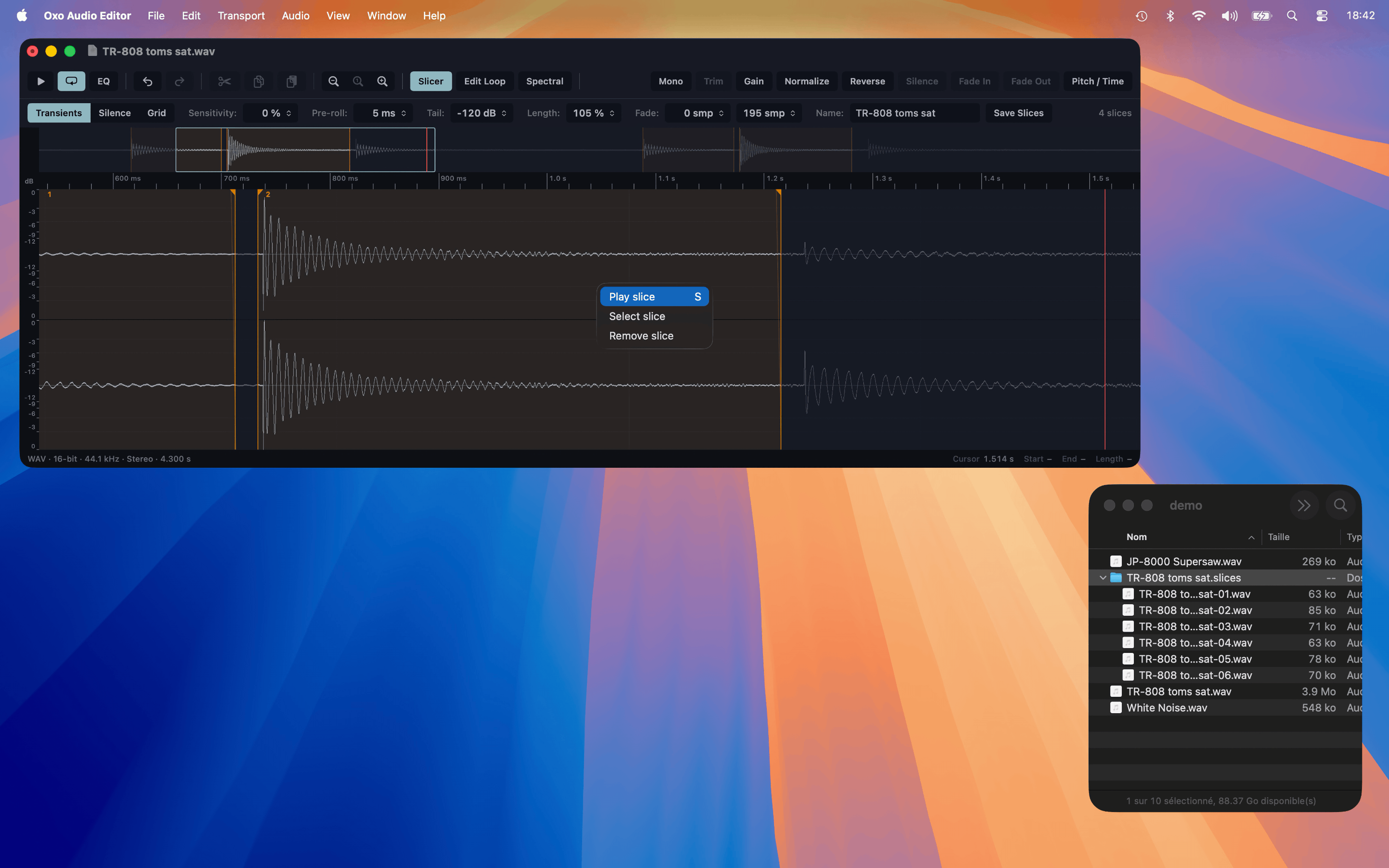Viewport: 1389px width, 868px height.
Task: Toggle Slicer mode
Action: tap(431, 81)
